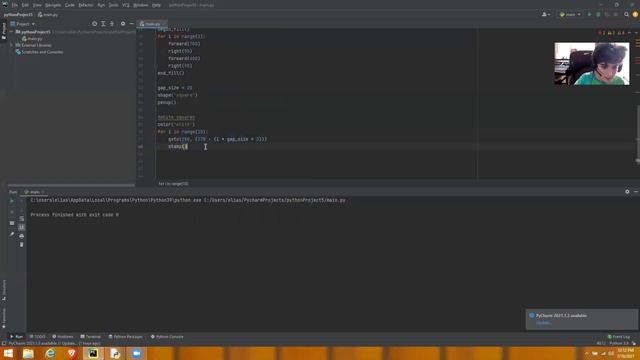Click Collapse All icon in Project panel

point(112,24)
